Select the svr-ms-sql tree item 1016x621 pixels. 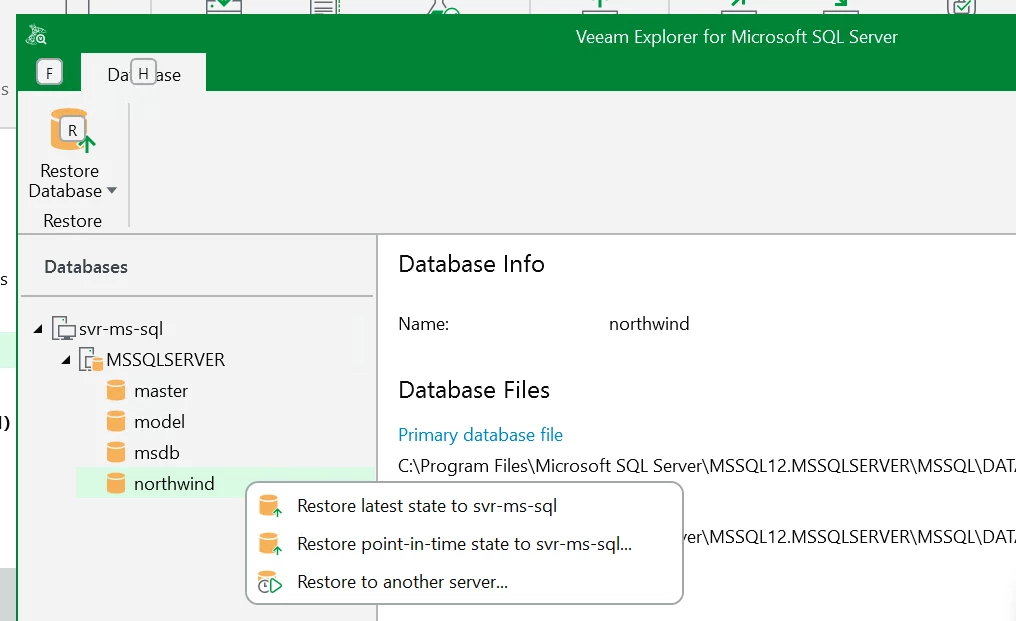121,329
